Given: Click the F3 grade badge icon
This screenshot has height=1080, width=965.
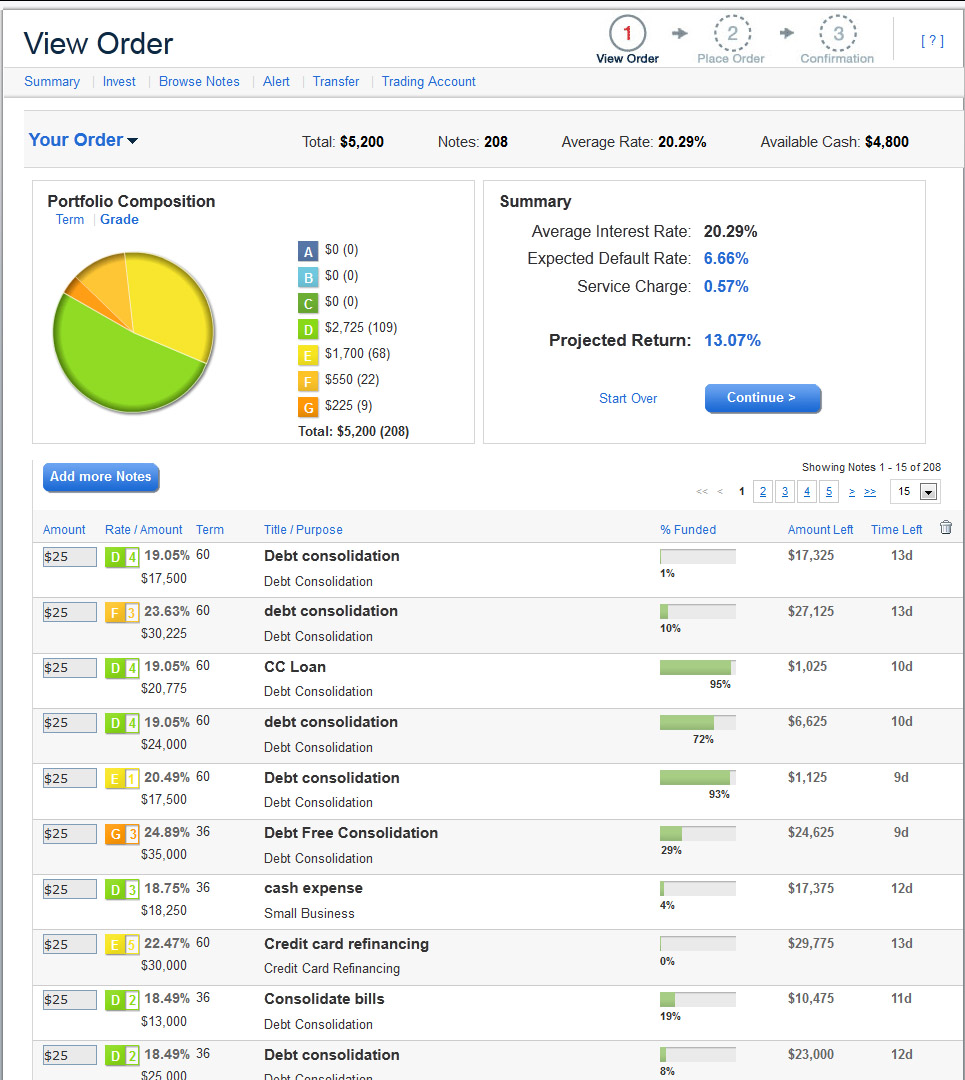Looking at the screenshot, I should [x=122, y=612].
